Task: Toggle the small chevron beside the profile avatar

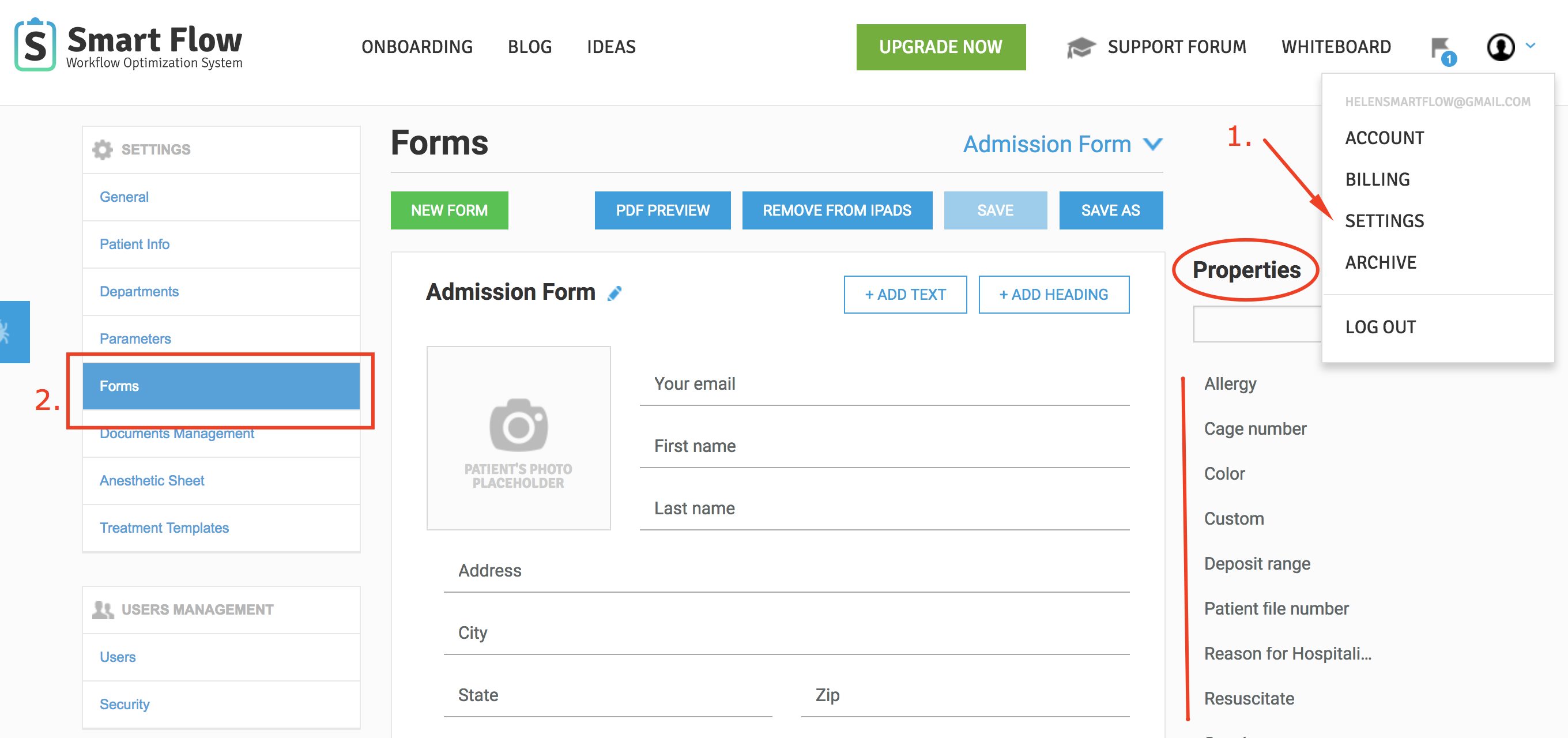Action: (1531, 46)
